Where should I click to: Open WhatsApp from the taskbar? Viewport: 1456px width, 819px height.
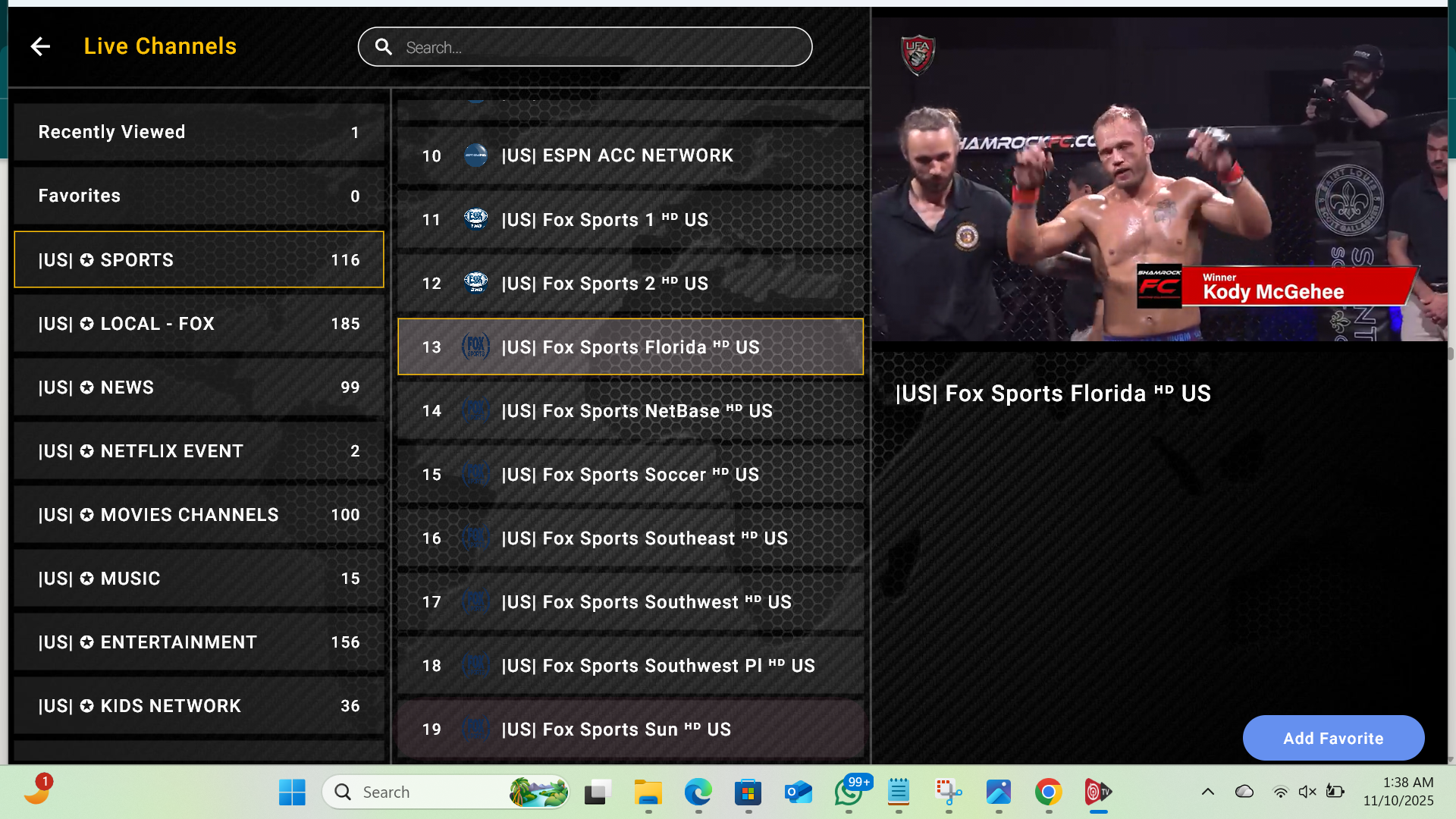(848, 791)
